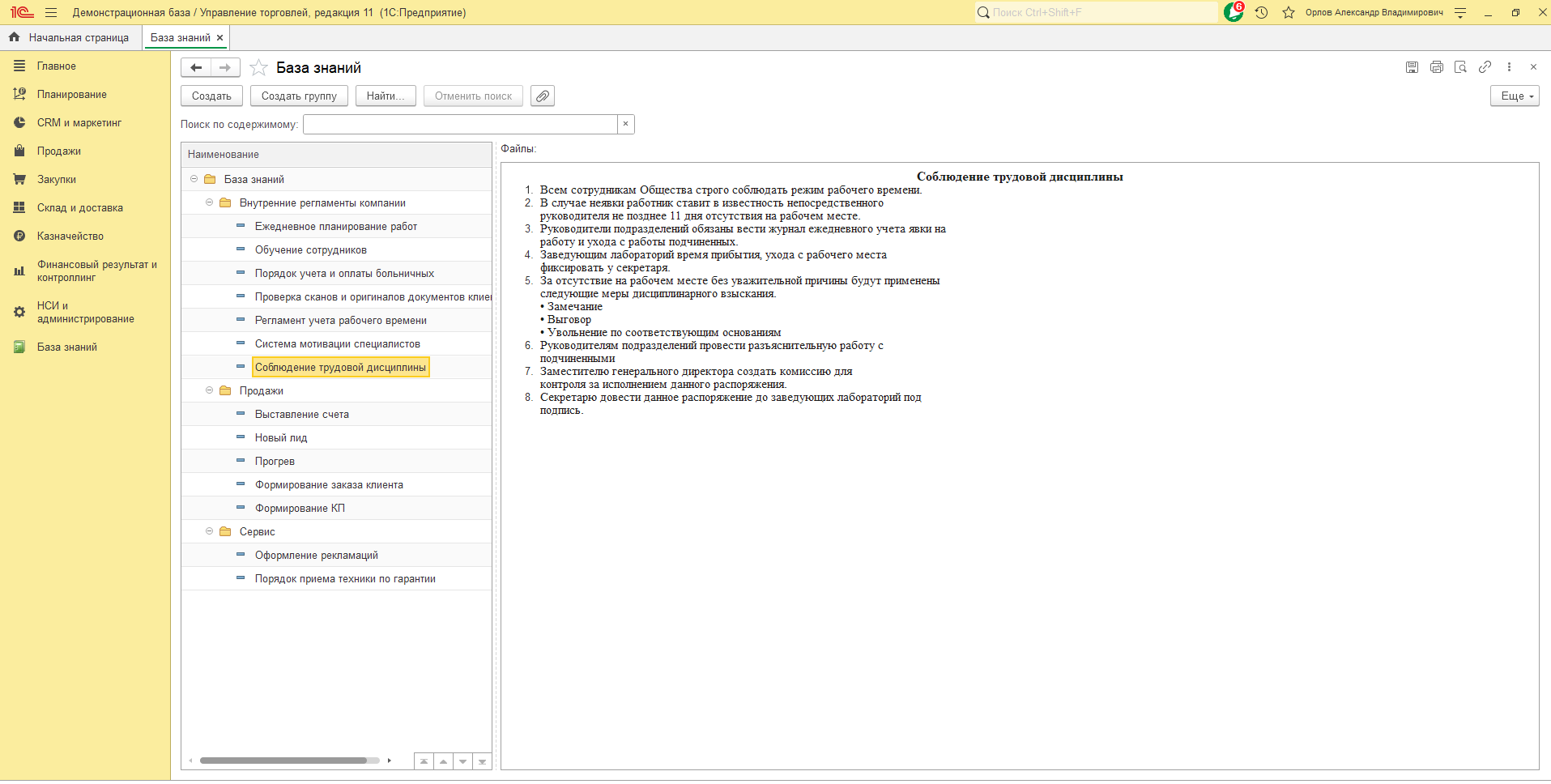Open the Еще dropdown menu
The image size is (1551, 784).
pyautogui.click(x=1515, y=96)
